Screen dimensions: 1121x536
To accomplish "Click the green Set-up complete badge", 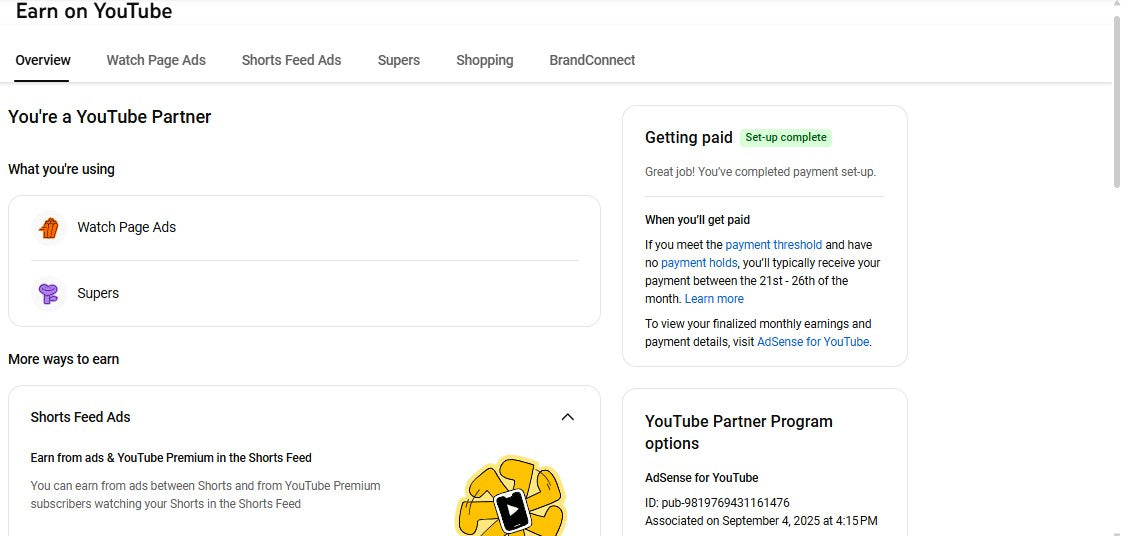I will [785, 138].
